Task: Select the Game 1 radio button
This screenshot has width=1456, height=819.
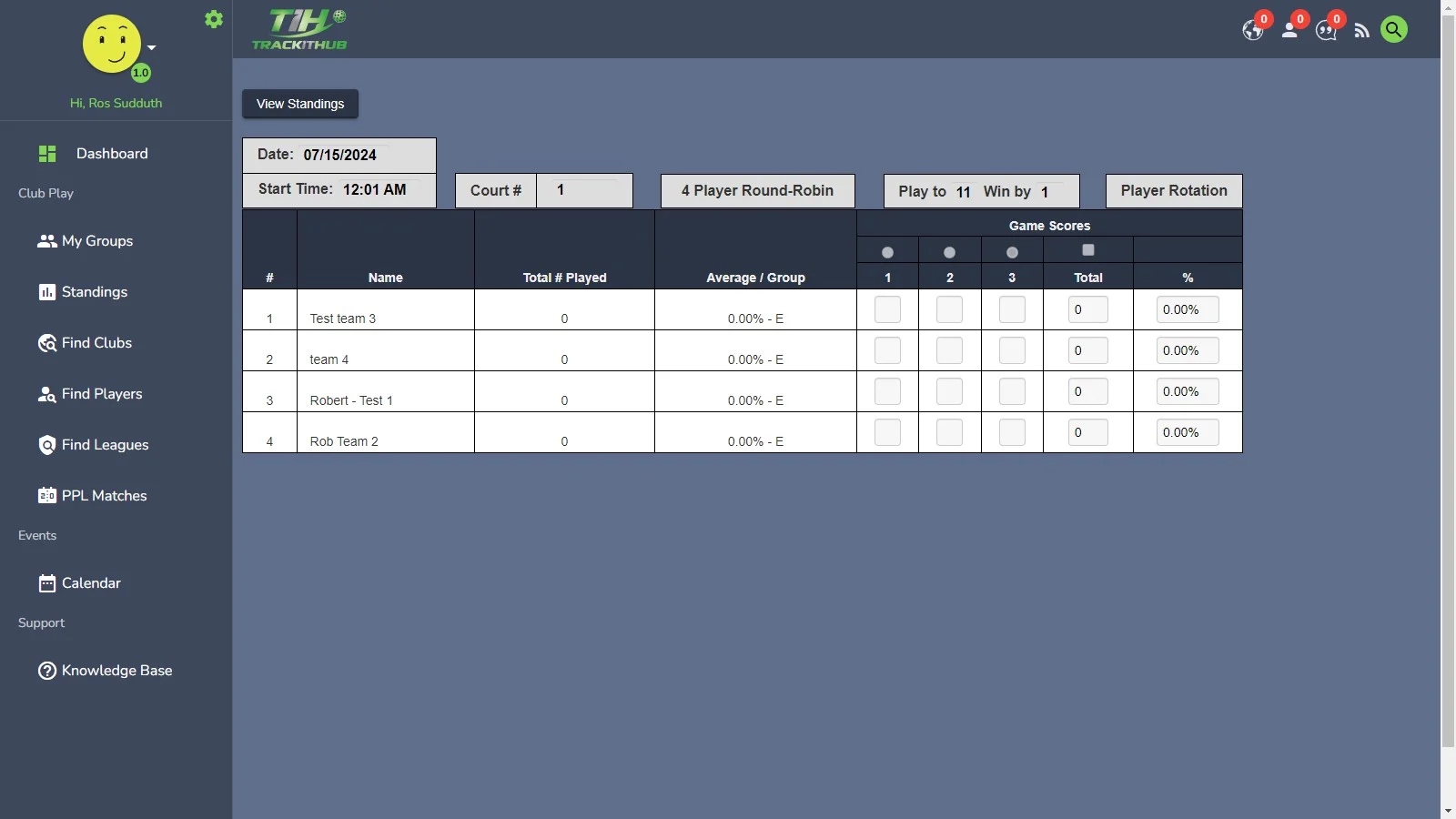Action: [887, 252]
